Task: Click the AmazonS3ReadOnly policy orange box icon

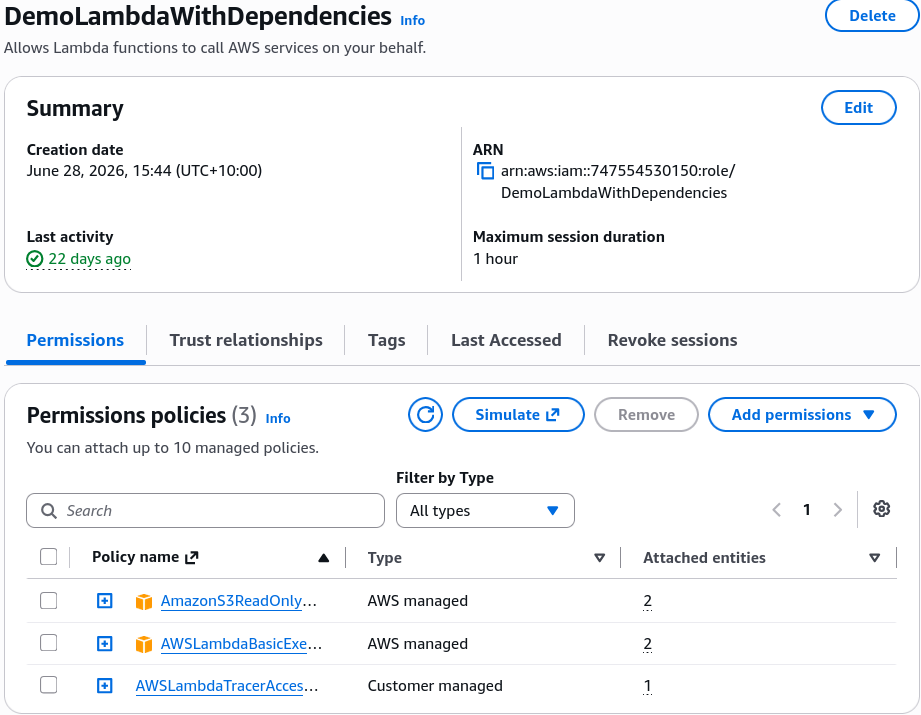Action: pos(144,602)
